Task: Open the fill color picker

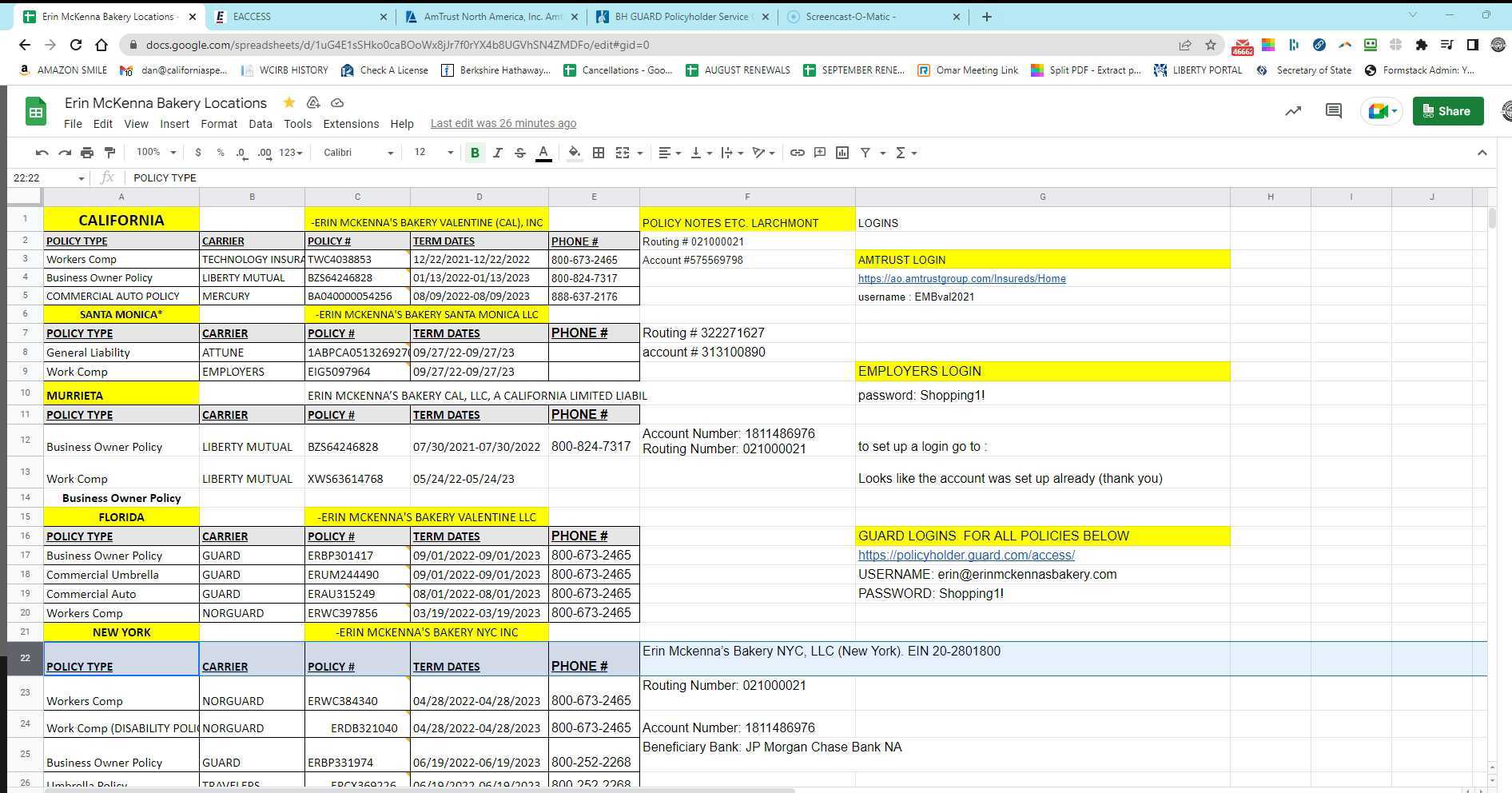Action: 574,153
